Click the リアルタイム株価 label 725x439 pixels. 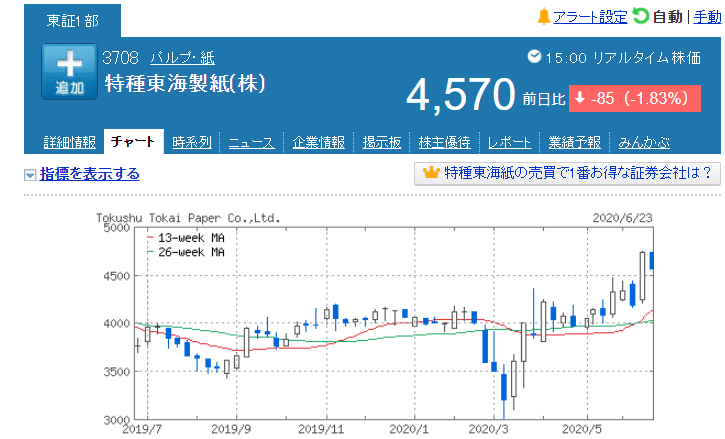coord(647,58)
